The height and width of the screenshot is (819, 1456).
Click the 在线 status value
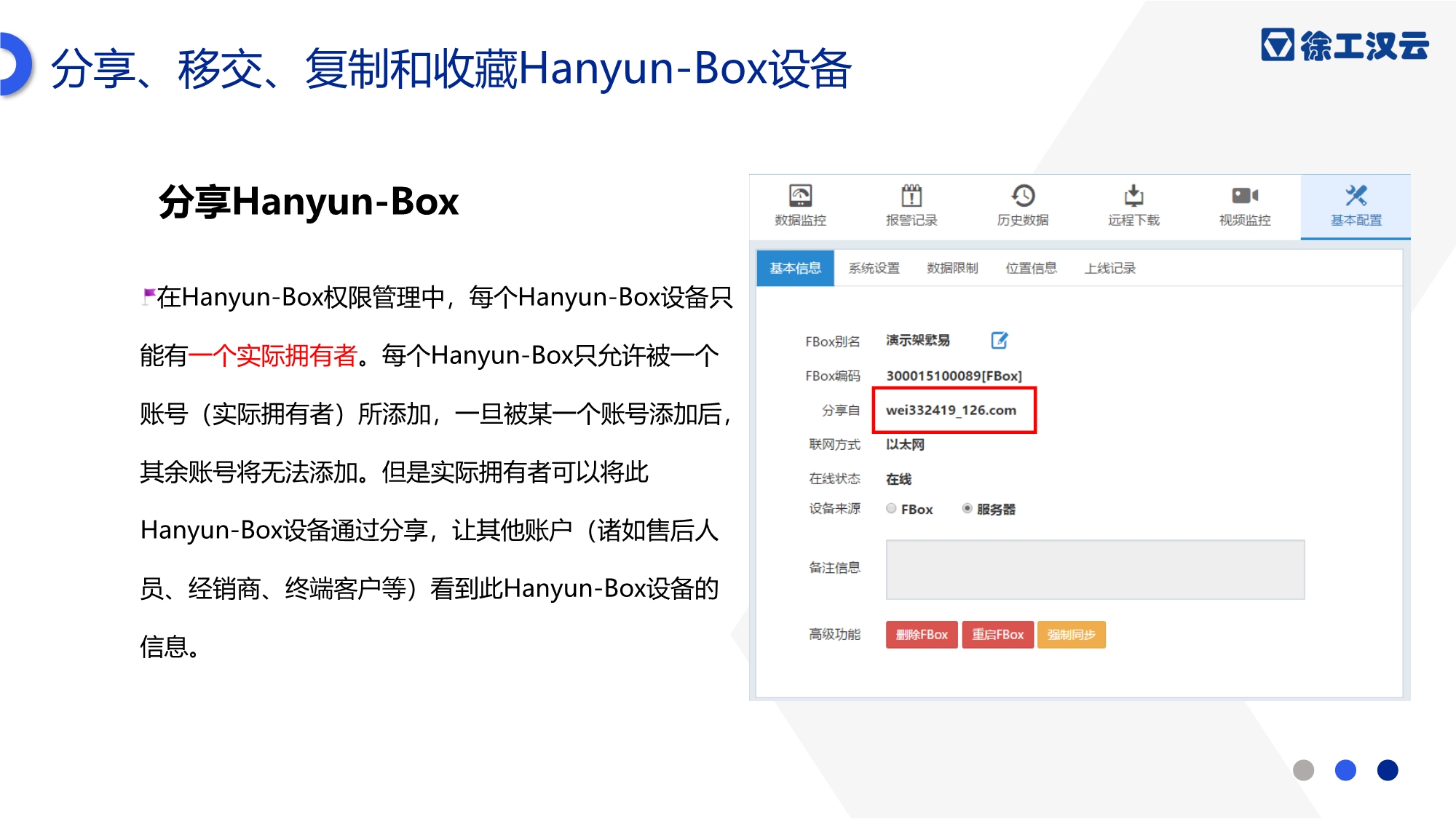(898, 479)
